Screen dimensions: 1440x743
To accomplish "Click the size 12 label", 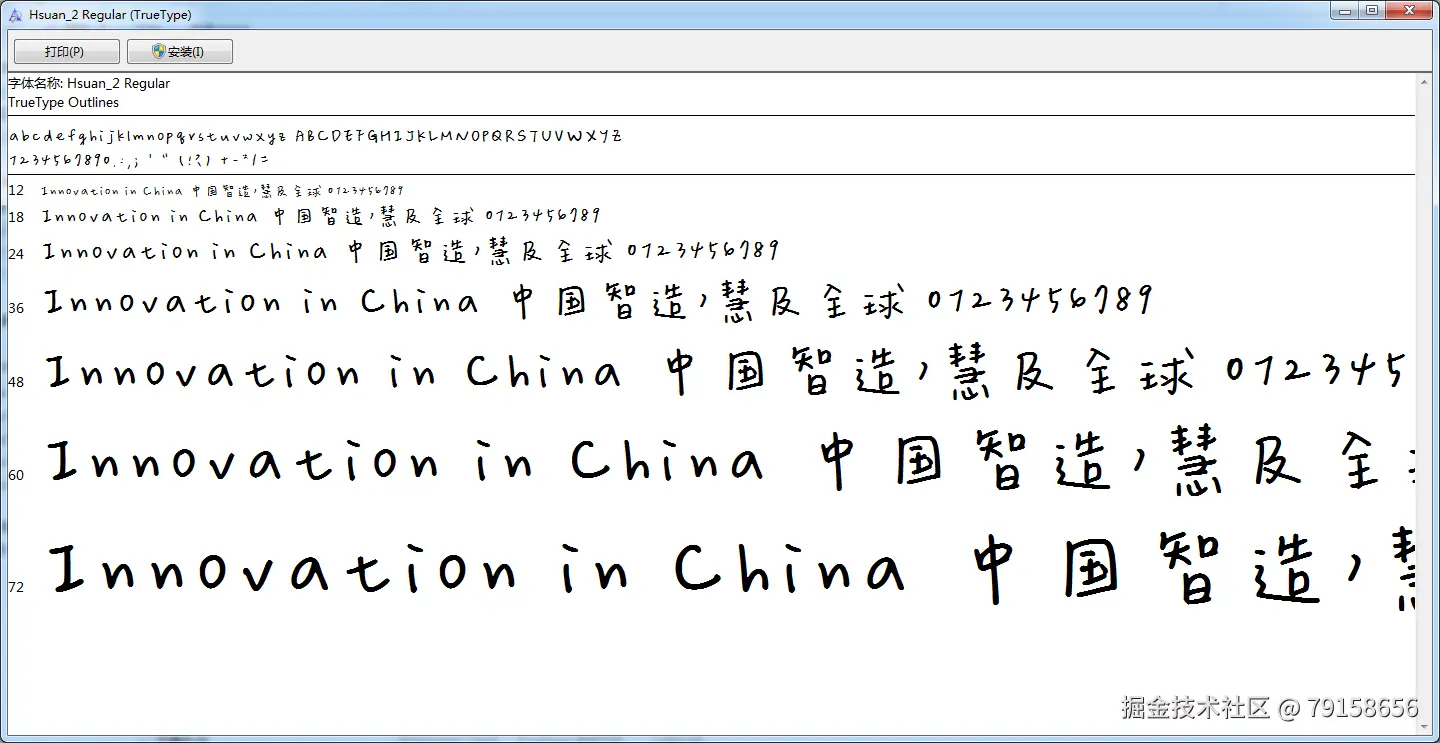I will click(x=16, y=190).
